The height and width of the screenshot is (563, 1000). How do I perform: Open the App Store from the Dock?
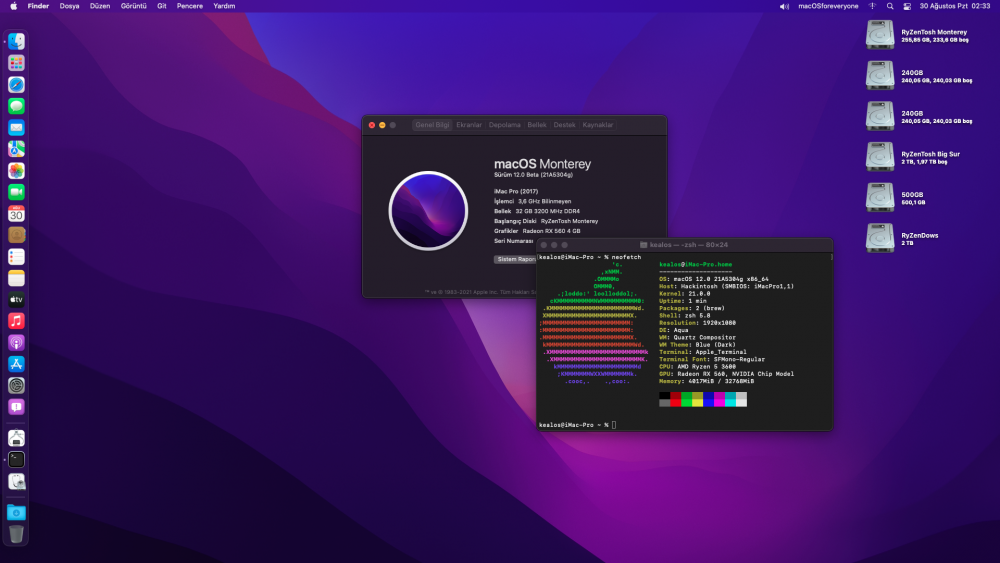[x=17, y=364]
